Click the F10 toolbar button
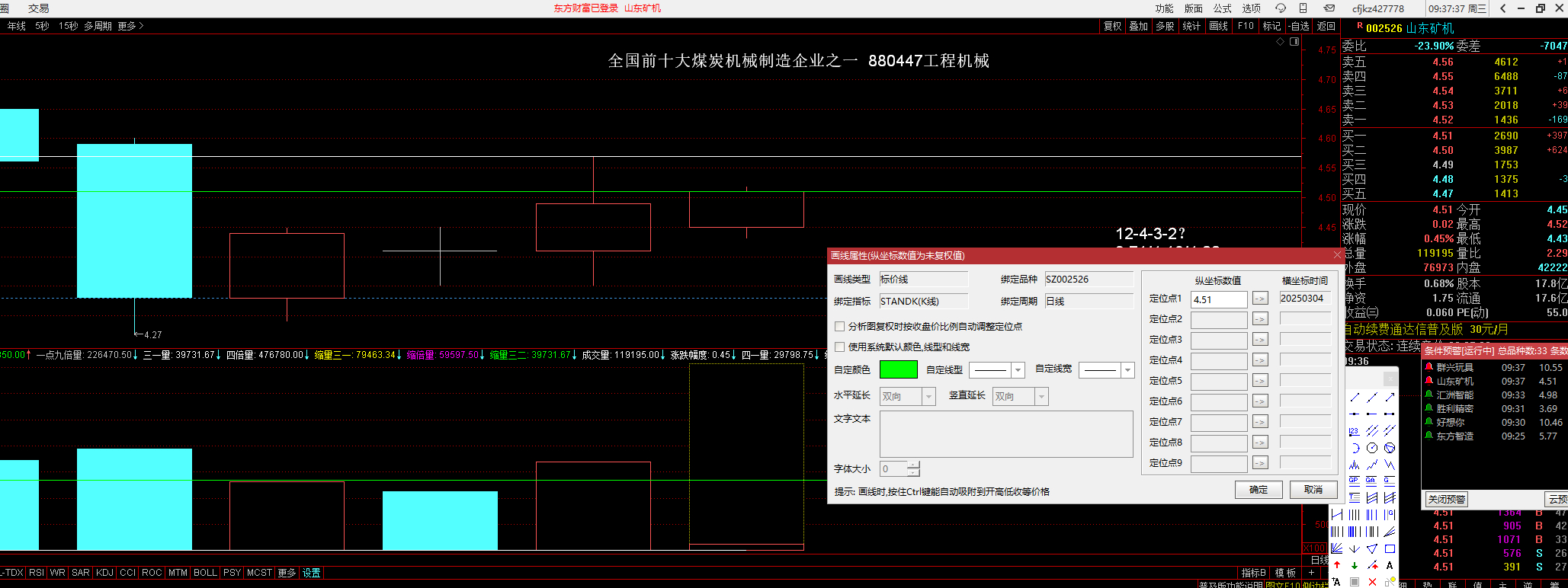1568x588 pixels. [1246, 26]
